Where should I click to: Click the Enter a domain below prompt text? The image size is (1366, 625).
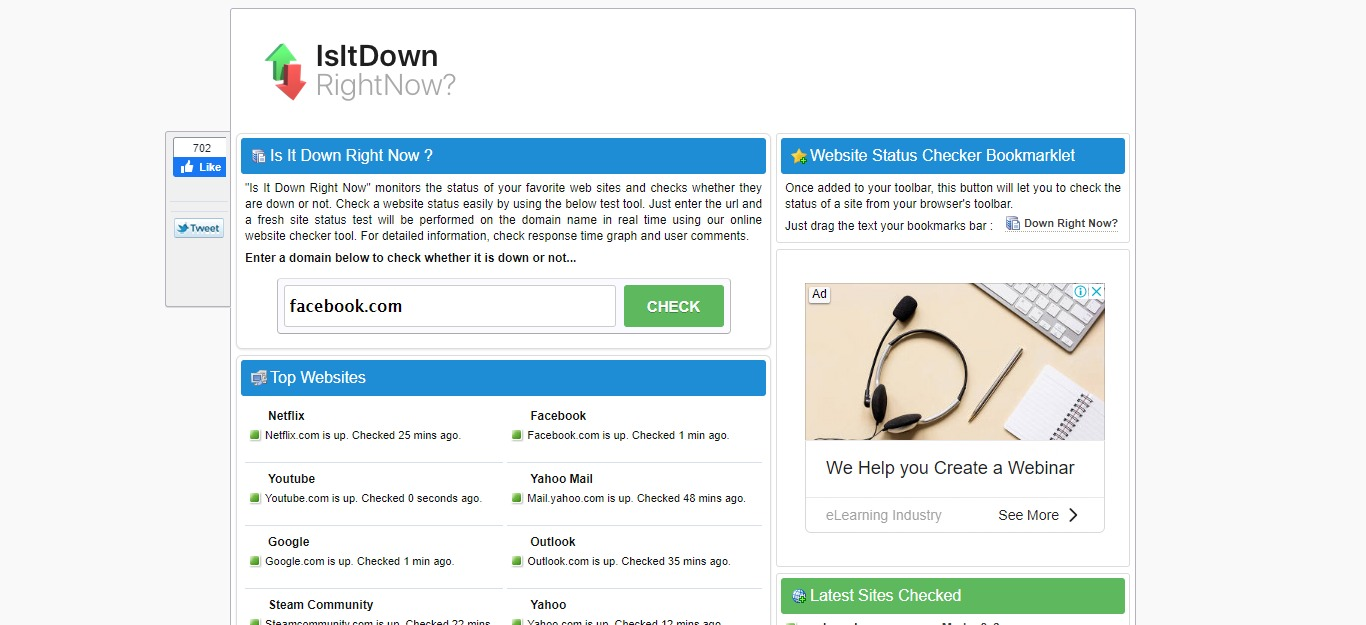point(410,258)
